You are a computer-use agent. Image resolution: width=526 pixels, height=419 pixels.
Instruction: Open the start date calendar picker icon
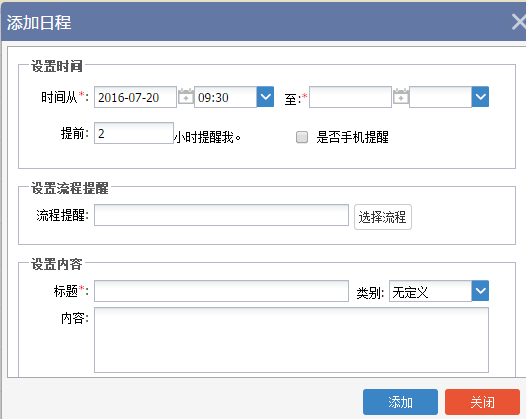(x=186, y=97)
